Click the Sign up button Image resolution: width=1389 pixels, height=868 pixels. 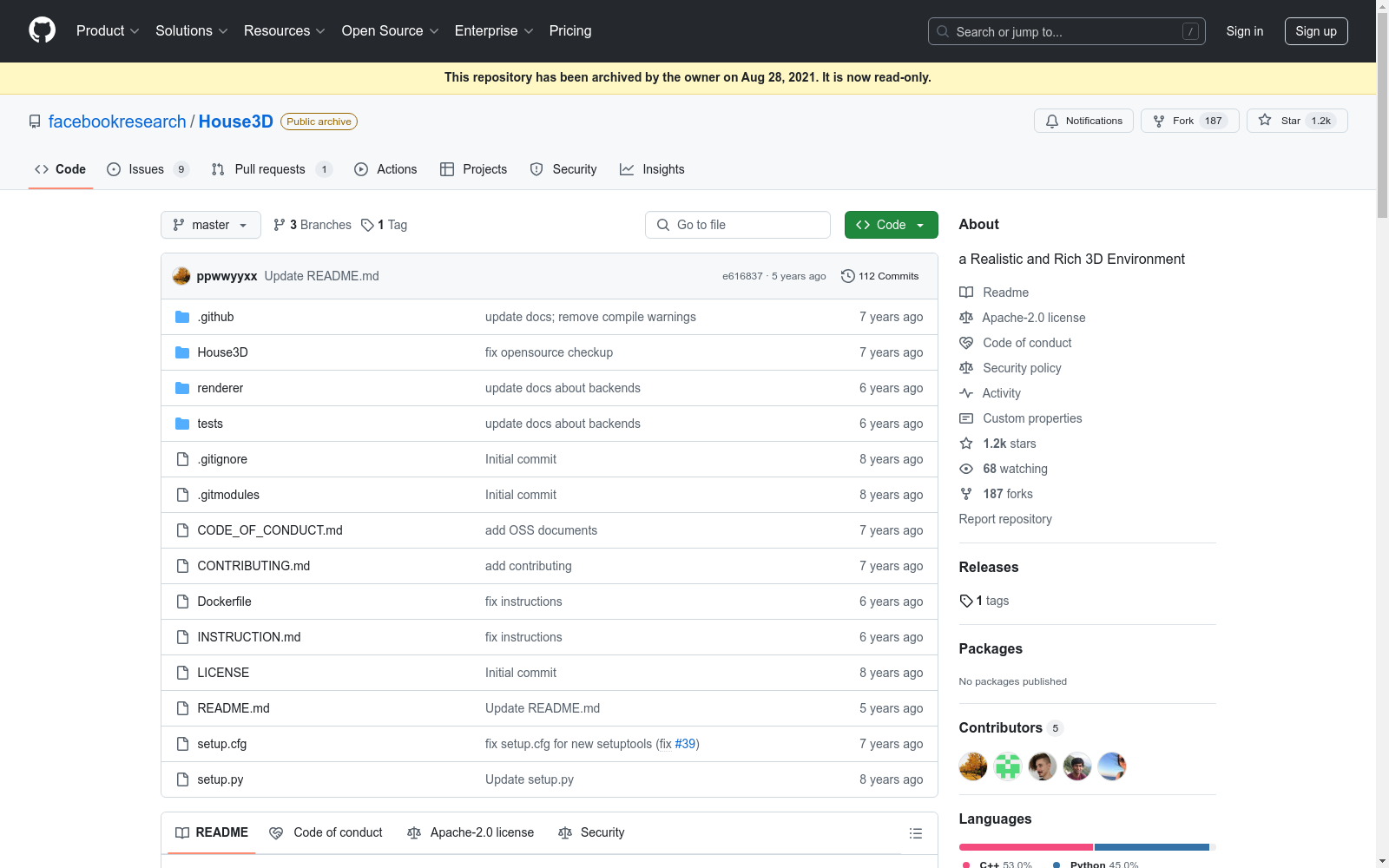click(1316, 31)
